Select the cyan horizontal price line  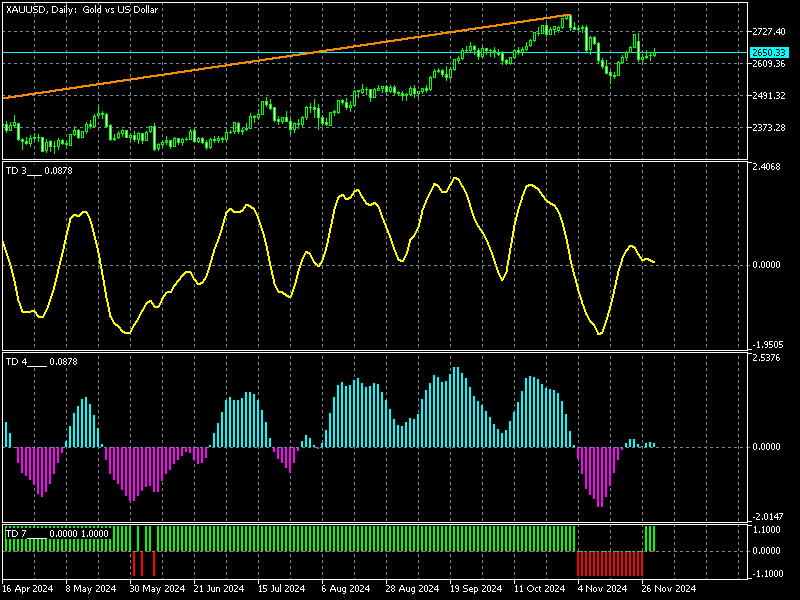[375, 53]
